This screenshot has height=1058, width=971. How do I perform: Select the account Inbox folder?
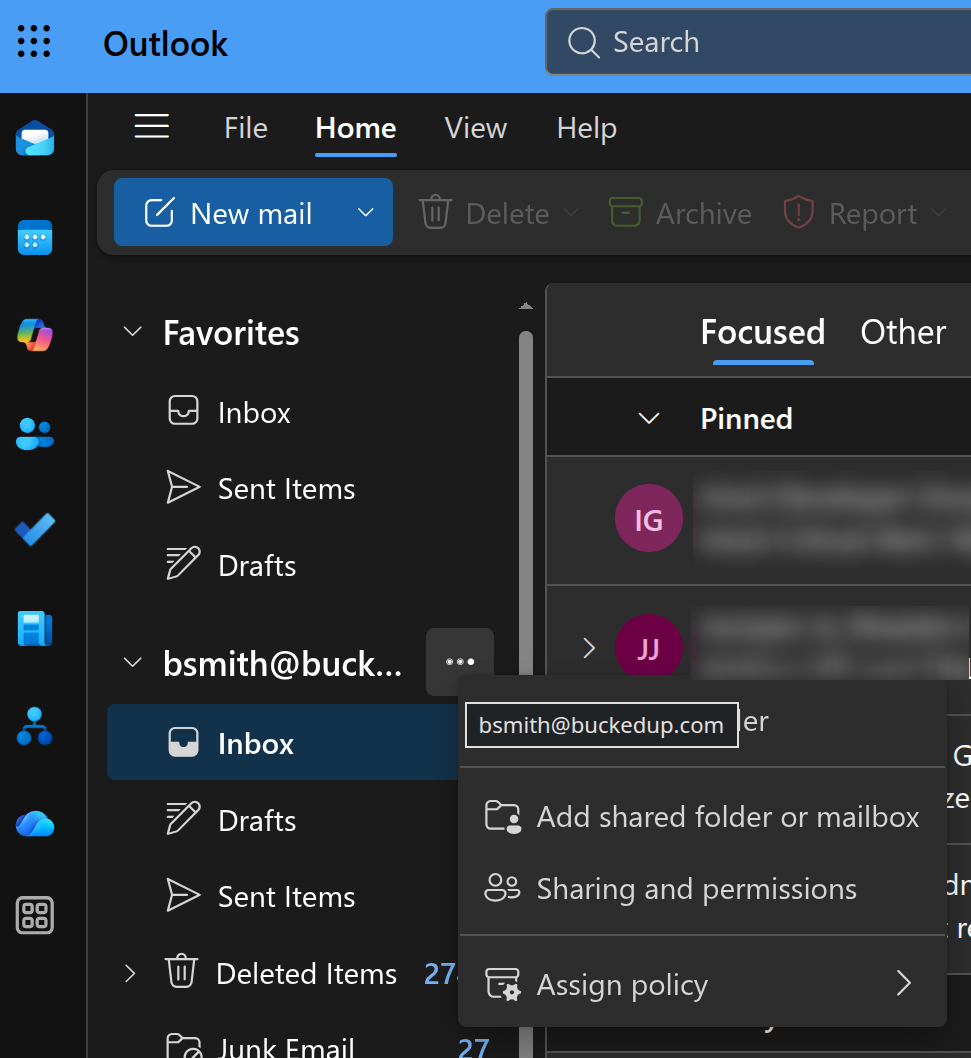point(283,743)
